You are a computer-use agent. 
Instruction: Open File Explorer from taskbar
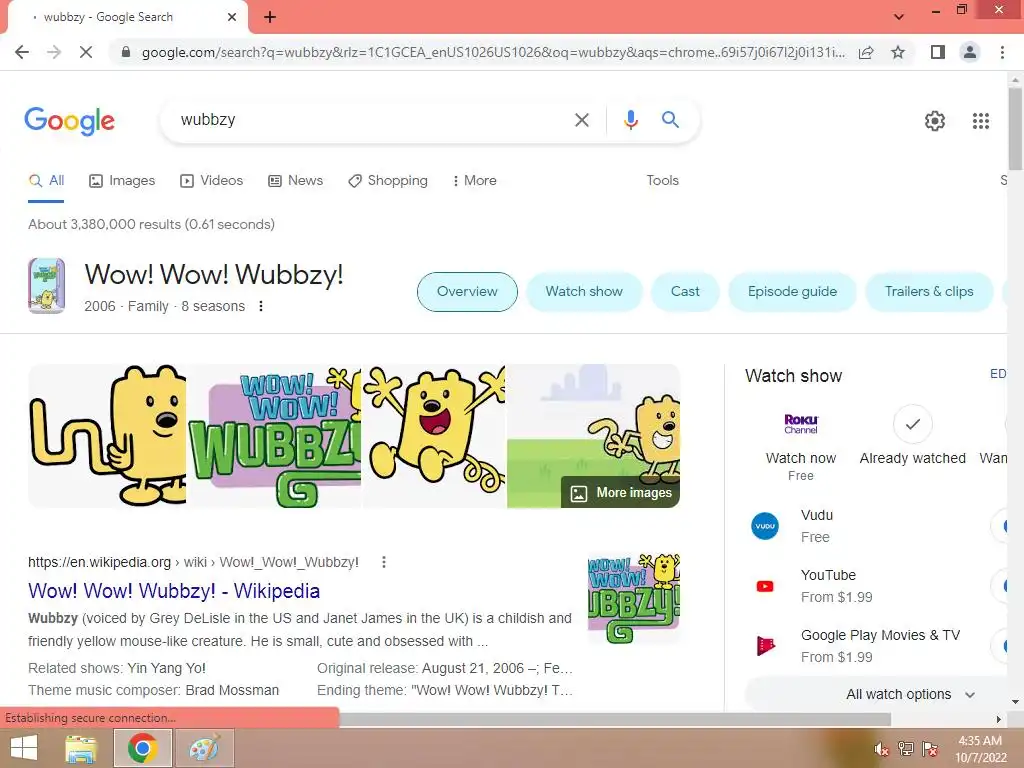tap(82, 748)
